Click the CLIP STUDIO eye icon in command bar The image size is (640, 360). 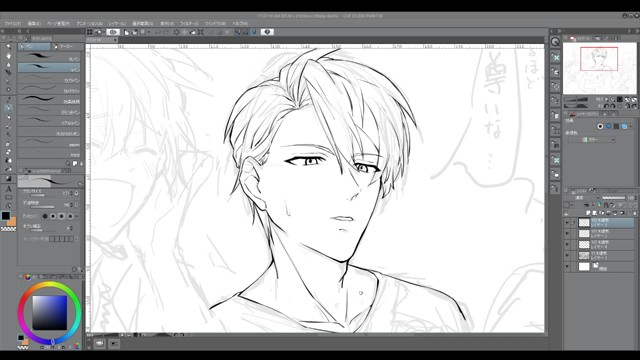coord(113,32)
